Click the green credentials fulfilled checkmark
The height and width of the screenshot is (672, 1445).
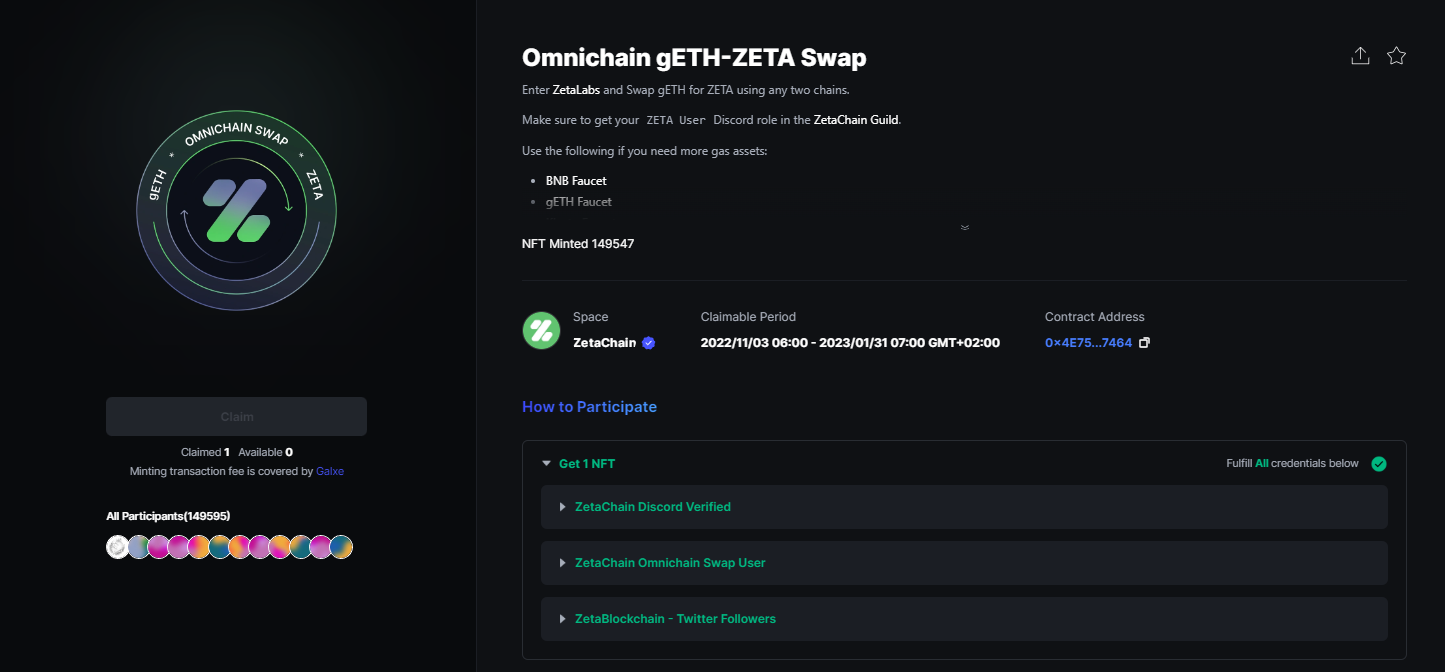click(x=1379, y=464)
